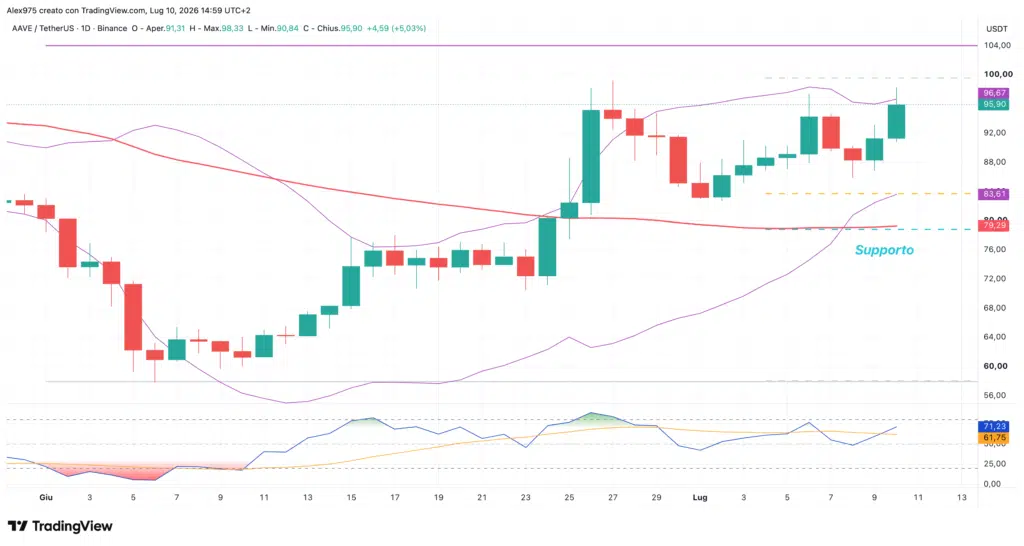Screen dimensions: 1024x546
Task: Click the 56,00 price axis label
Action: [995, 396]
